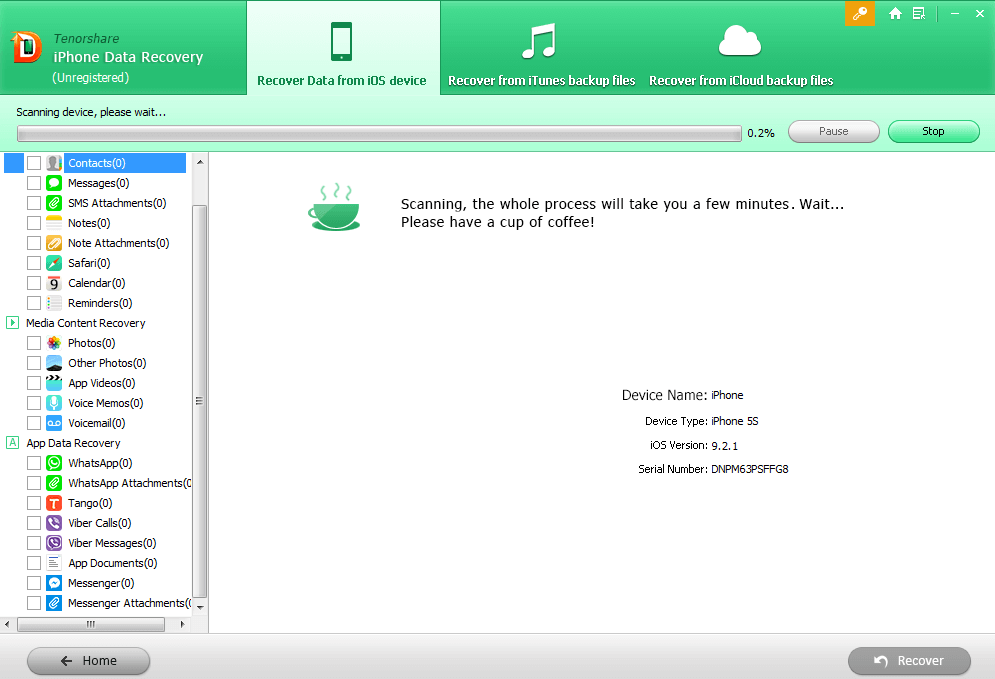This screenshot has height=679, width=995.
Task: Click the serial number DNPM63PSFFG8
Action: click(749, 469)
